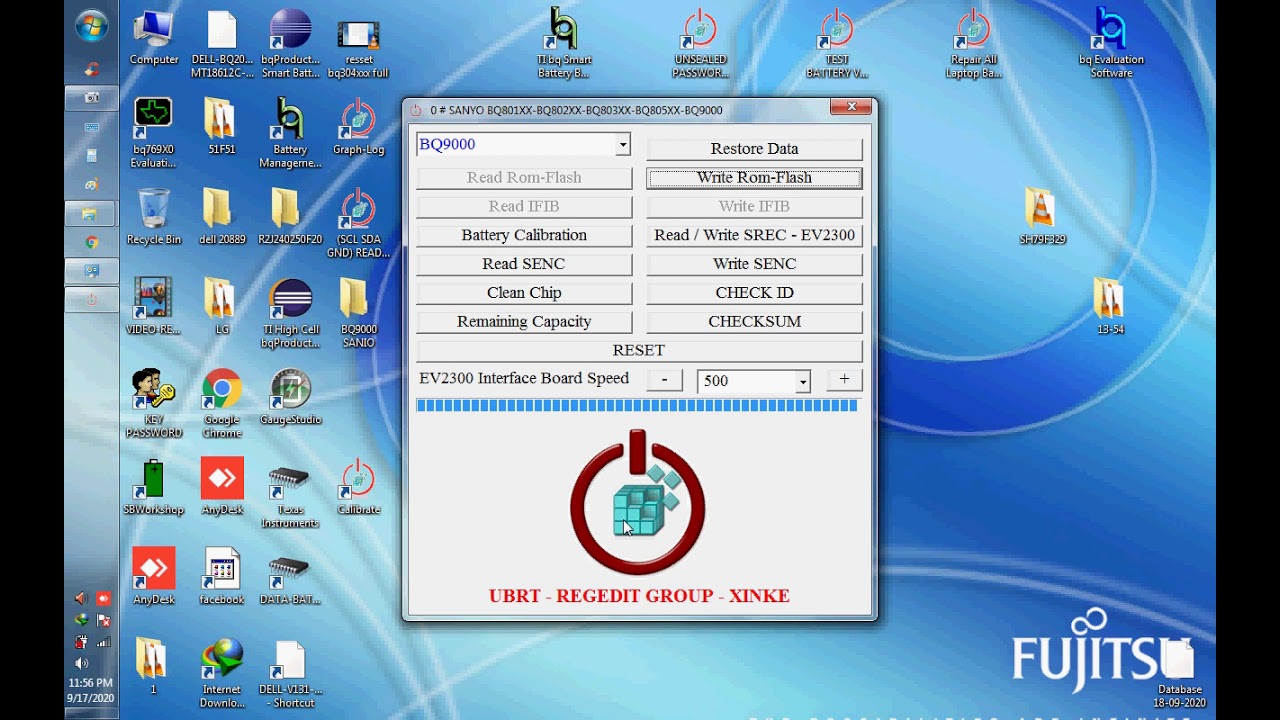Open the facebook shortcut file
Viewport: 1280px width, 720px height.
pos(222,576)
